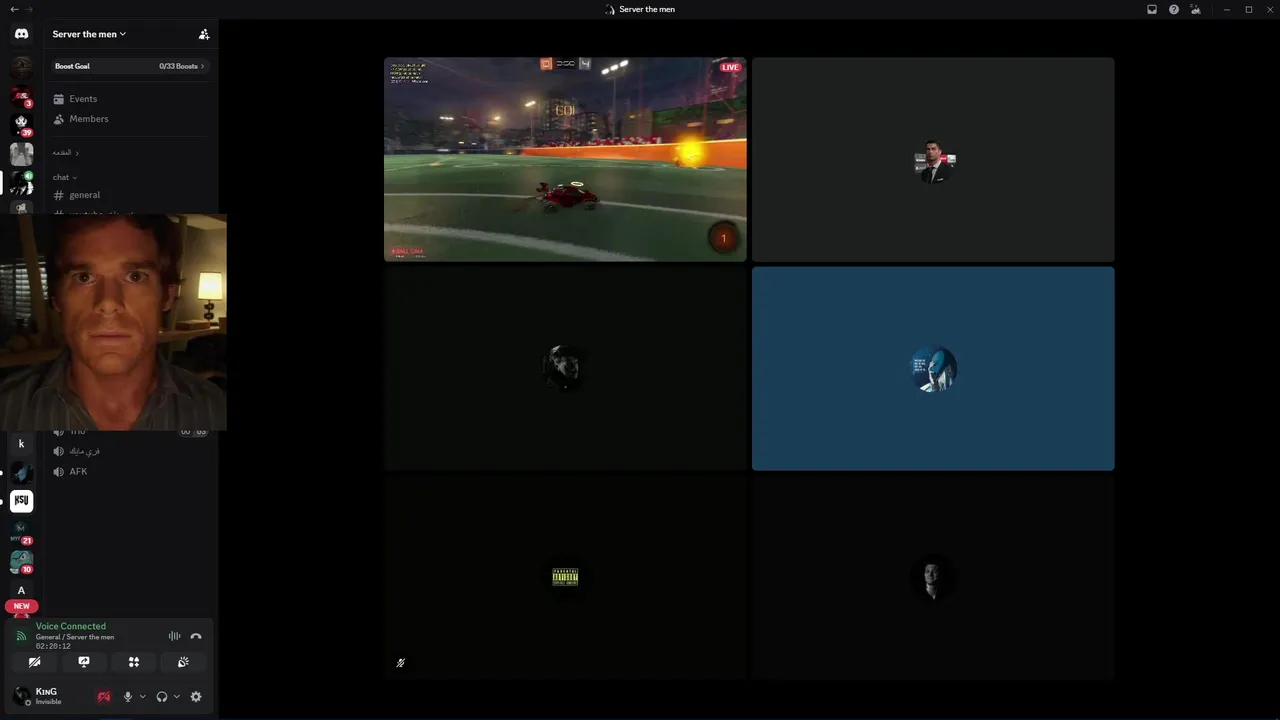Viewport: 1280px width, 720px height.
Task: Open the soundboard button
Action: tap(183, 662)
